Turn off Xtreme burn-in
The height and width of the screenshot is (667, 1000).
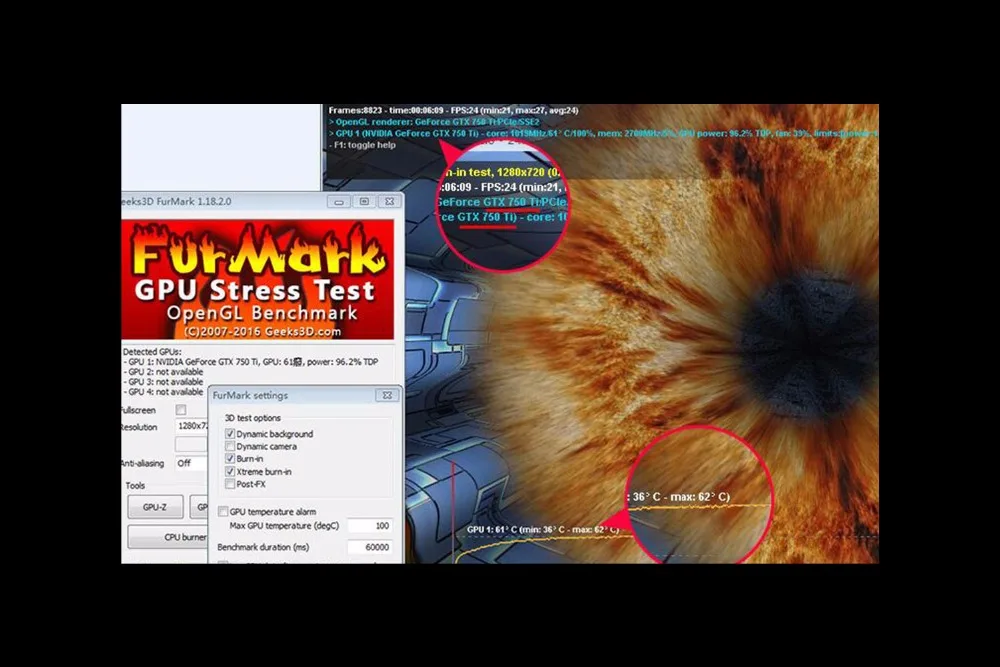pyautogui.click(x=230, y=471)
